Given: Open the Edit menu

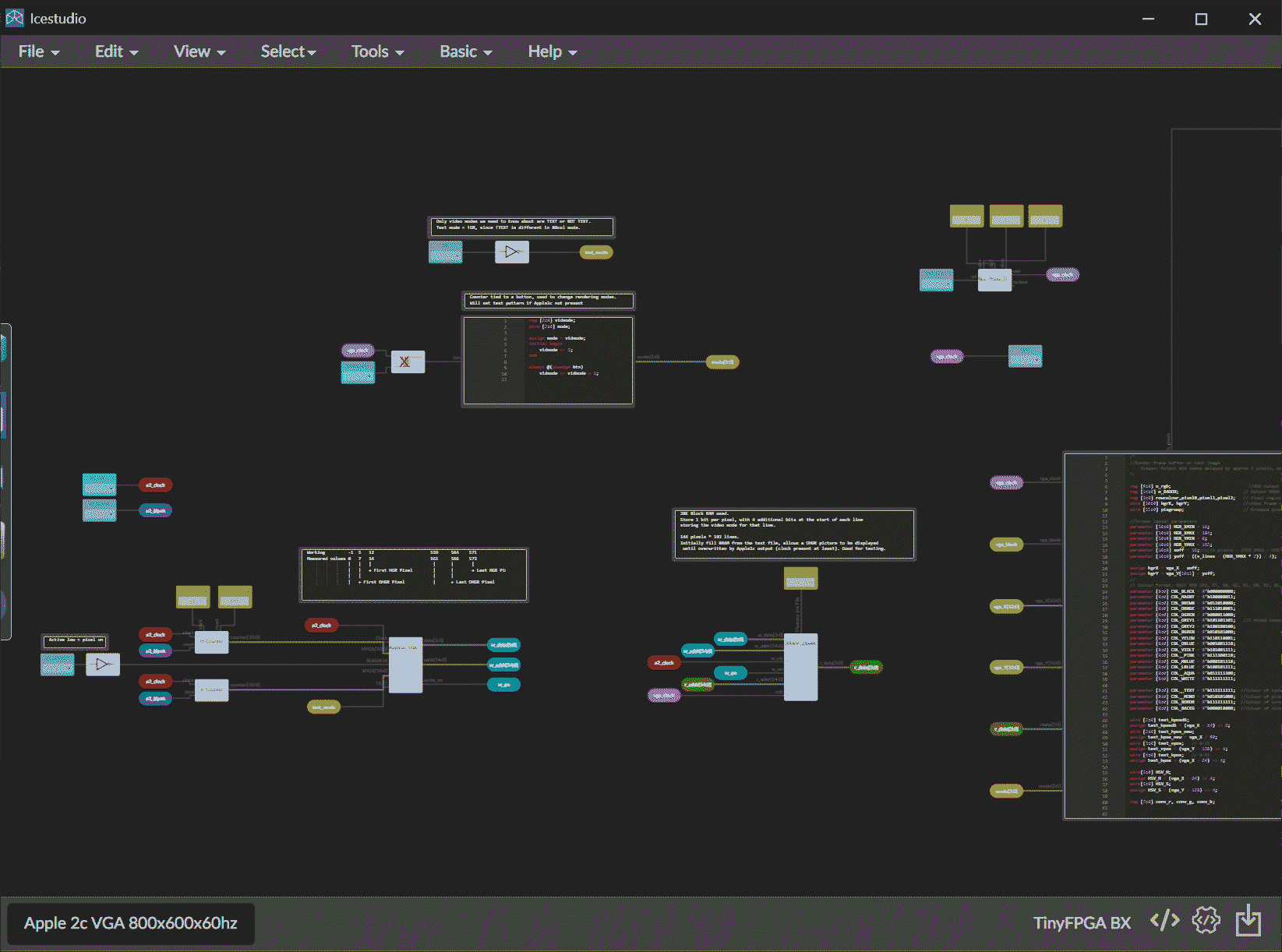Looking at the screenshot, I should pyautogui.click(x=116, y=51).
